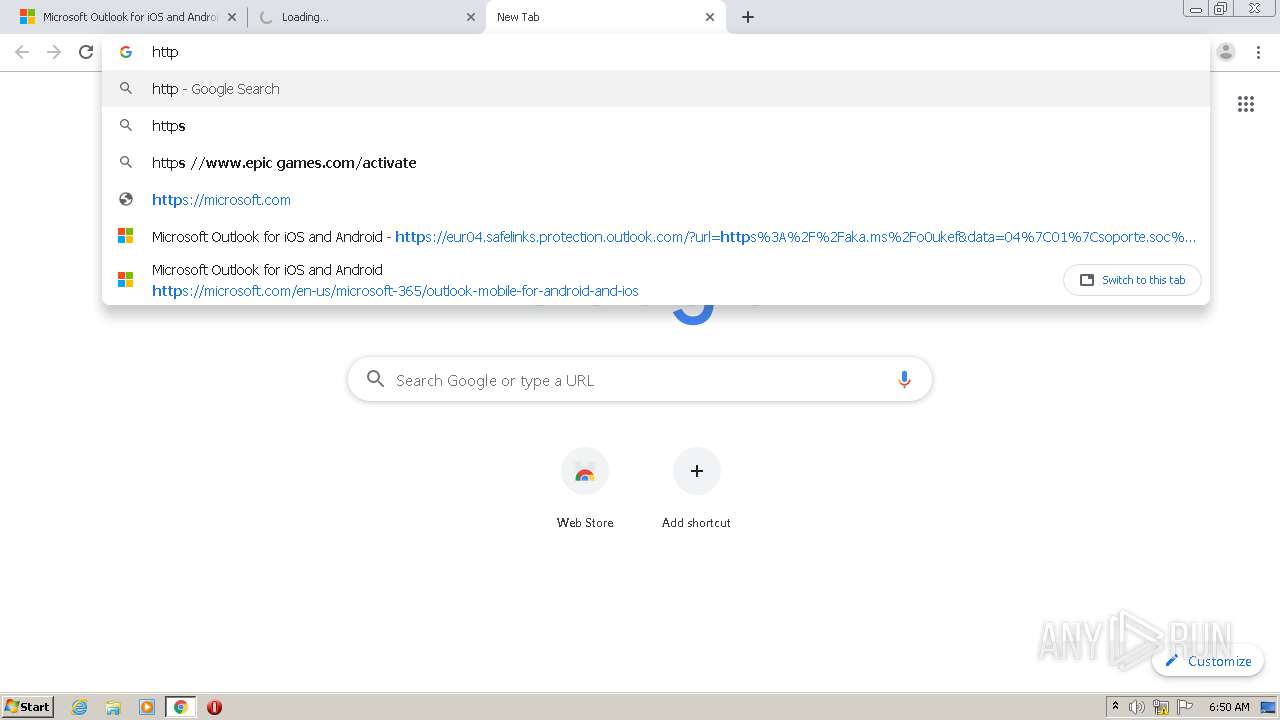The width and height of the screenshot is (1280, 720).
Task: Click the browser back arrow
Action: click(x=22, y=52)
